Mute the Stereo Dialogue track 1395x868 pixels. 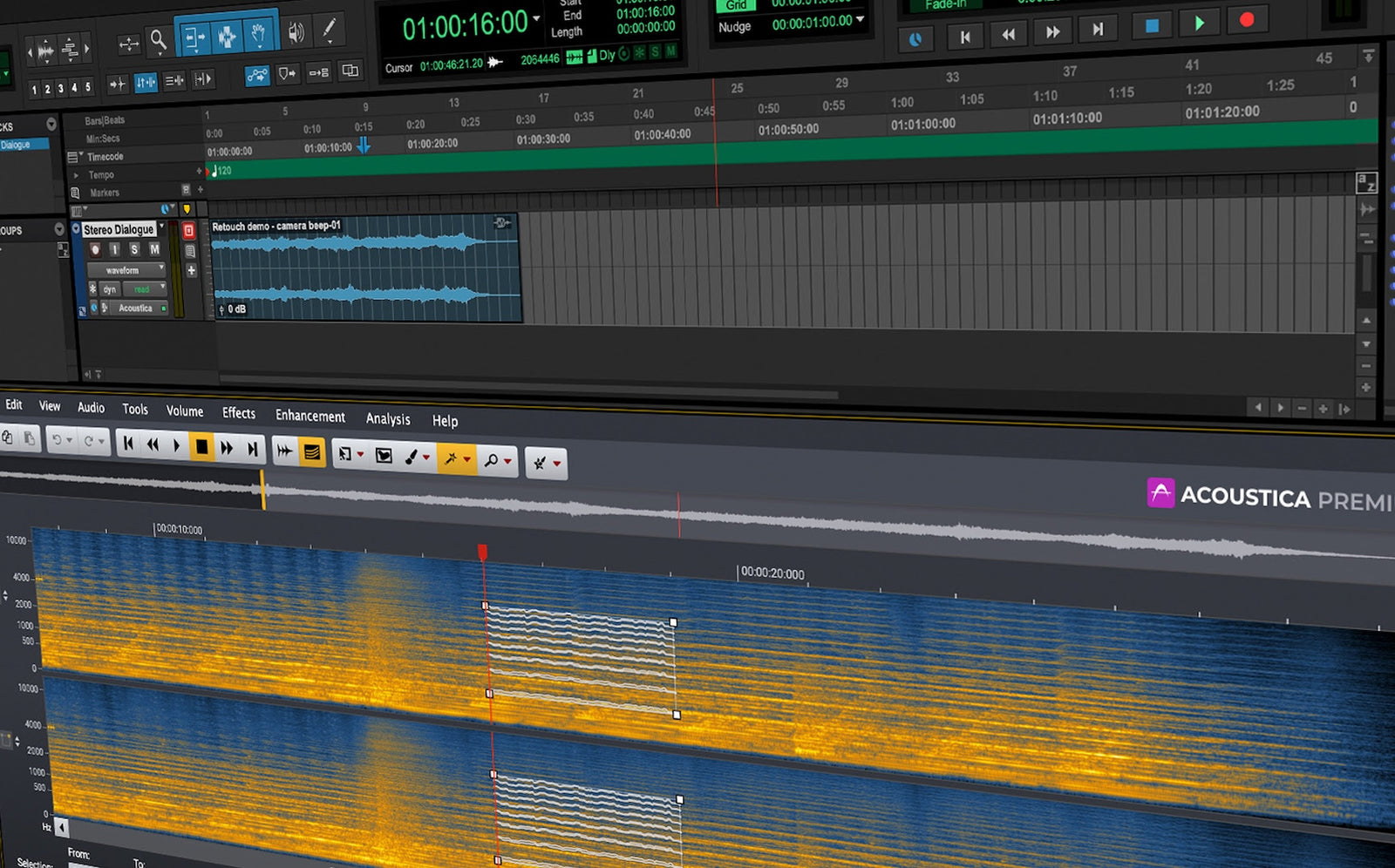tap(153, 250)
